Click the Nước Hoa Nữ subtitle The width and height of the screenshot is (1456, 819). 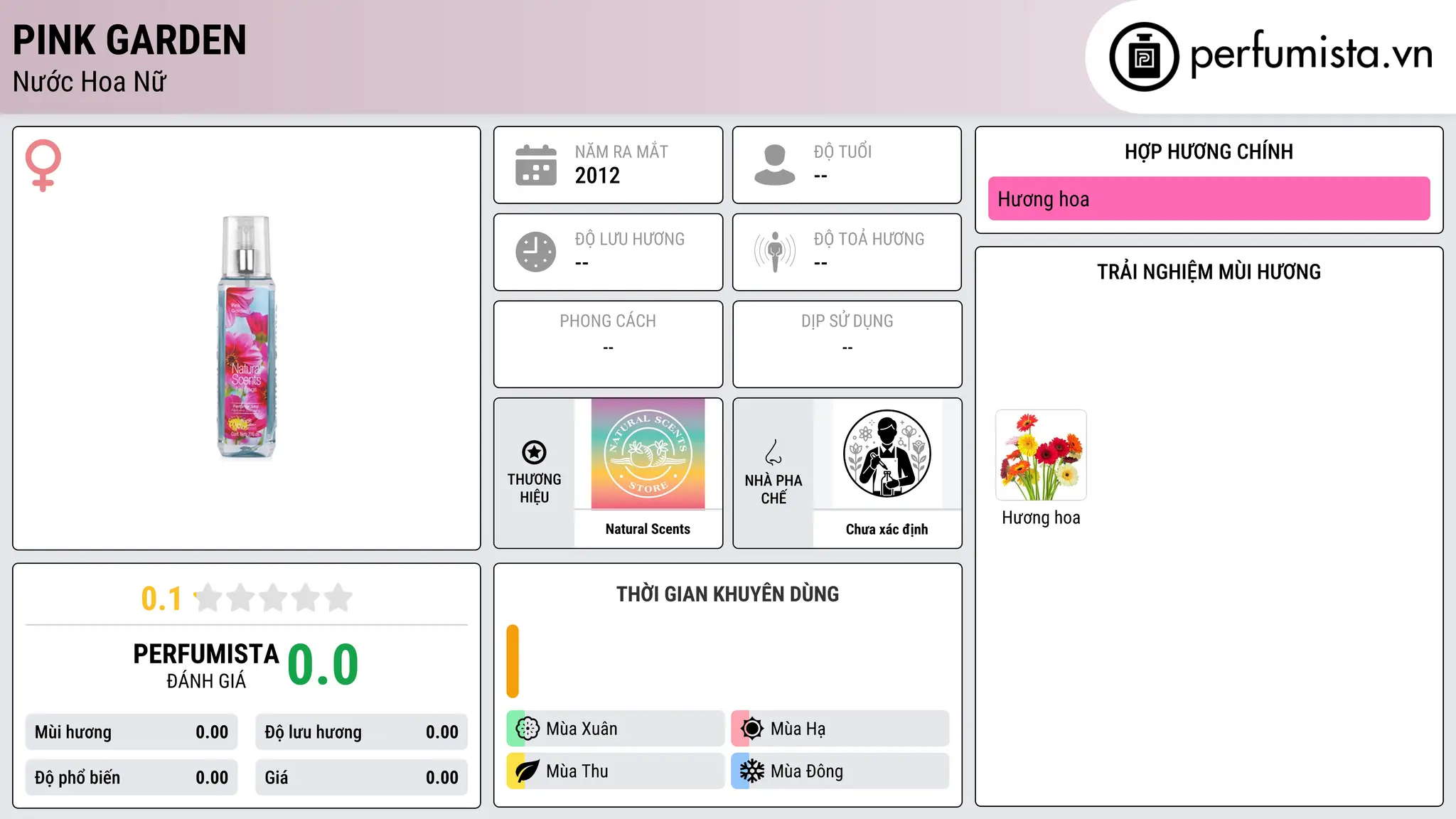[90, 82]
